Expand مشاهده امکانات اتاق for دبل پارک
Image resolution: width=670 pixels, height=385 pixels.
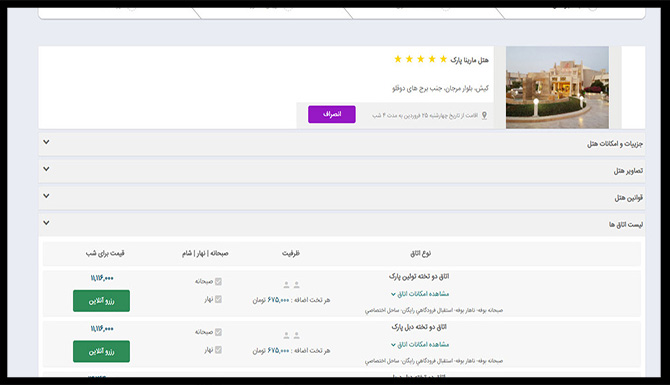coord(420,344)
